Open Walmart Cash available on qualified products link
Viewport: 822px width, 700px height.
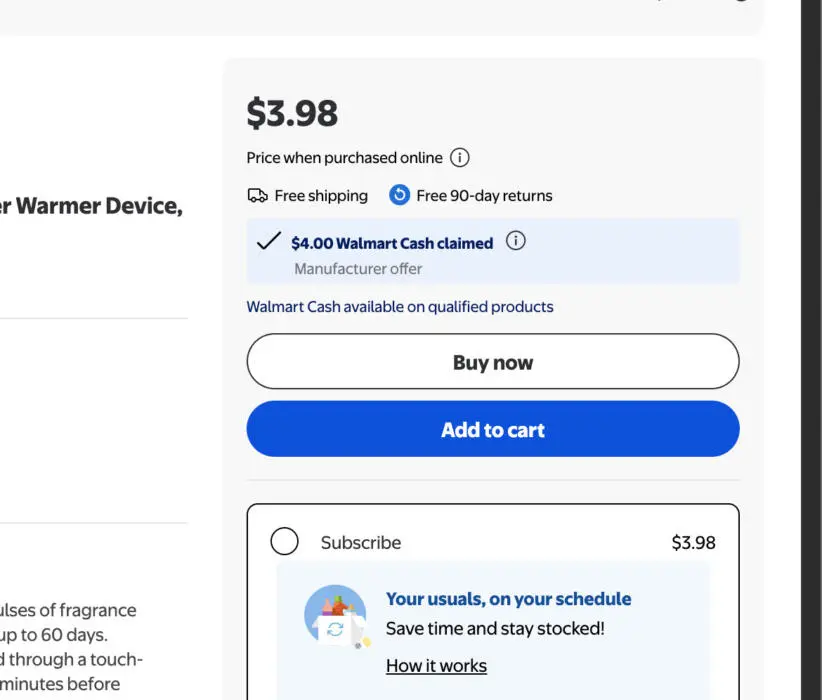tap(400, 307)
